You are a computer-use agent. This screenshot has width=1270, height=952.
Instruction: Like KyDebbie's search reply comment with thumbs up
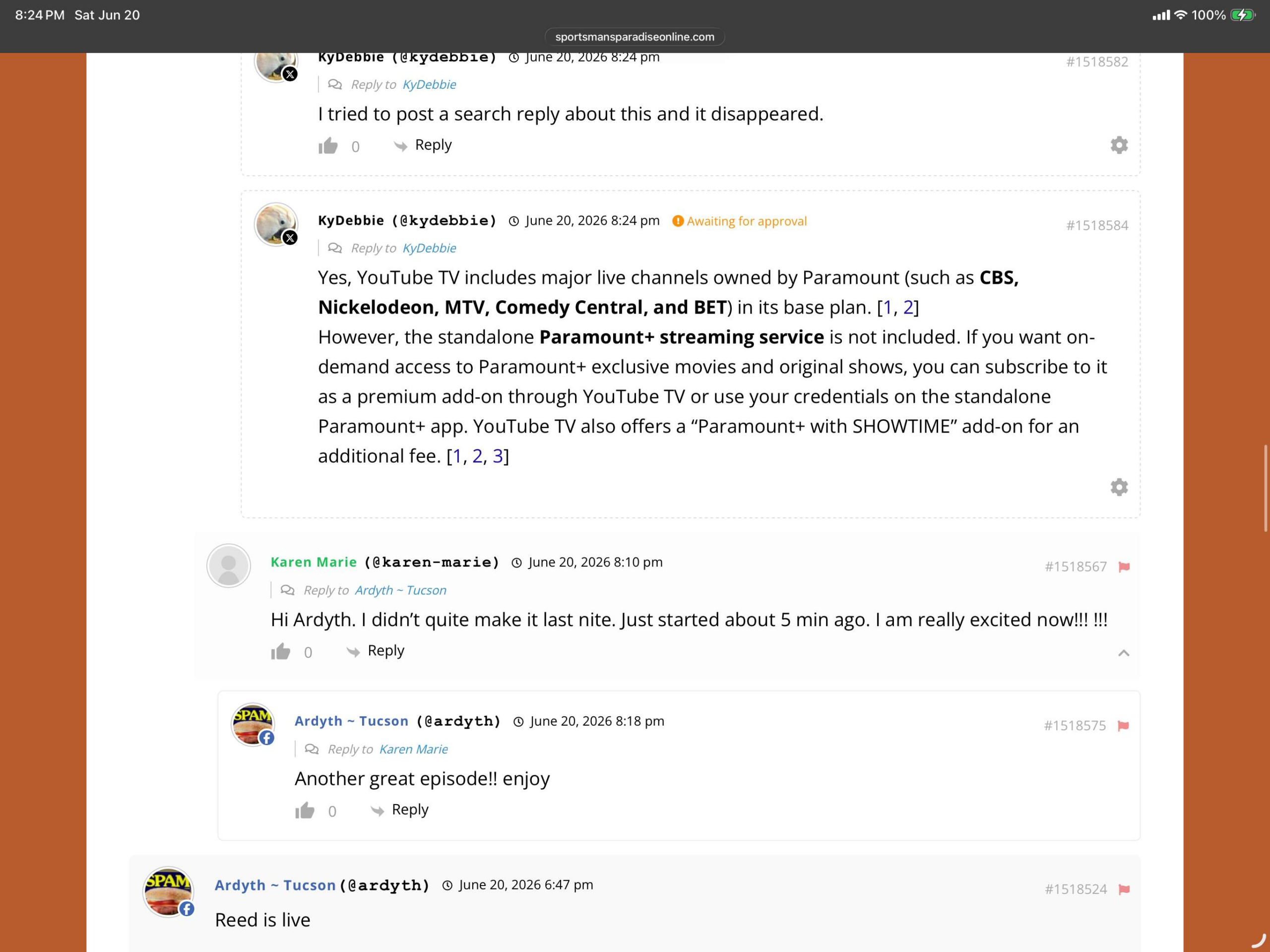coord(328,145)
